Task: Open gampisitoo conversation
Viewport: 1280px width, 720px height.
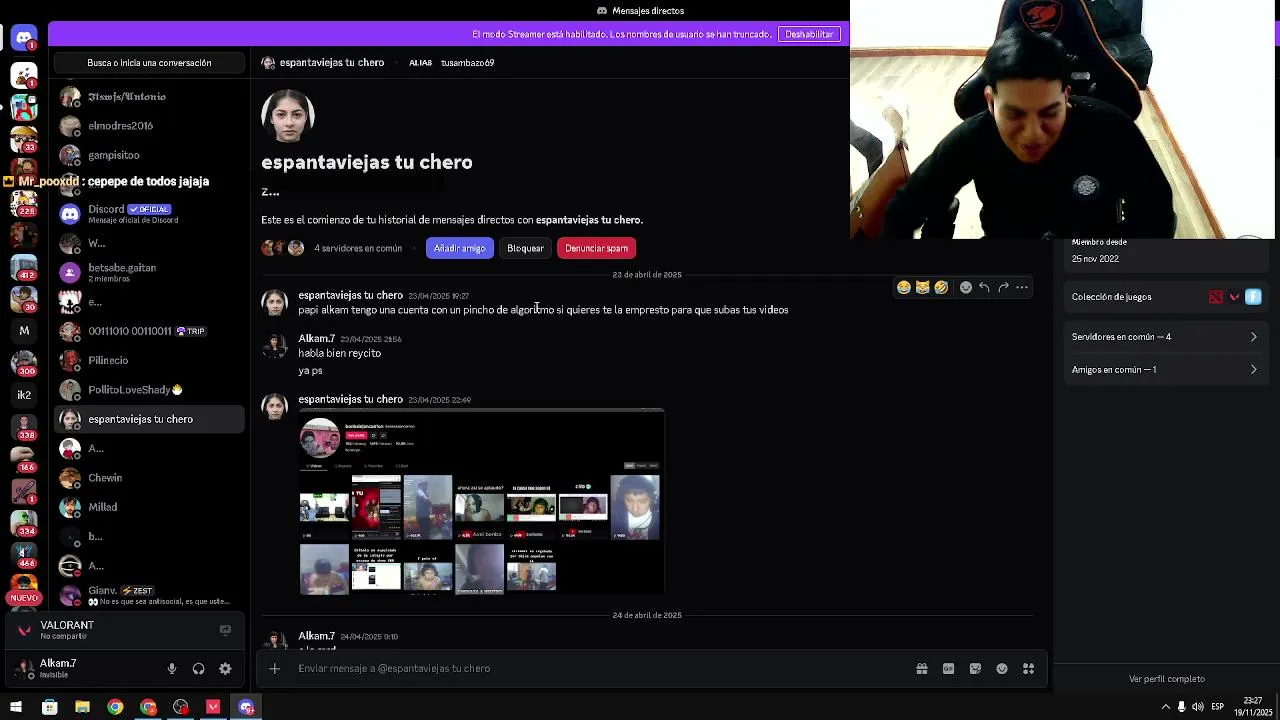Action: click(x=149, y=155)
